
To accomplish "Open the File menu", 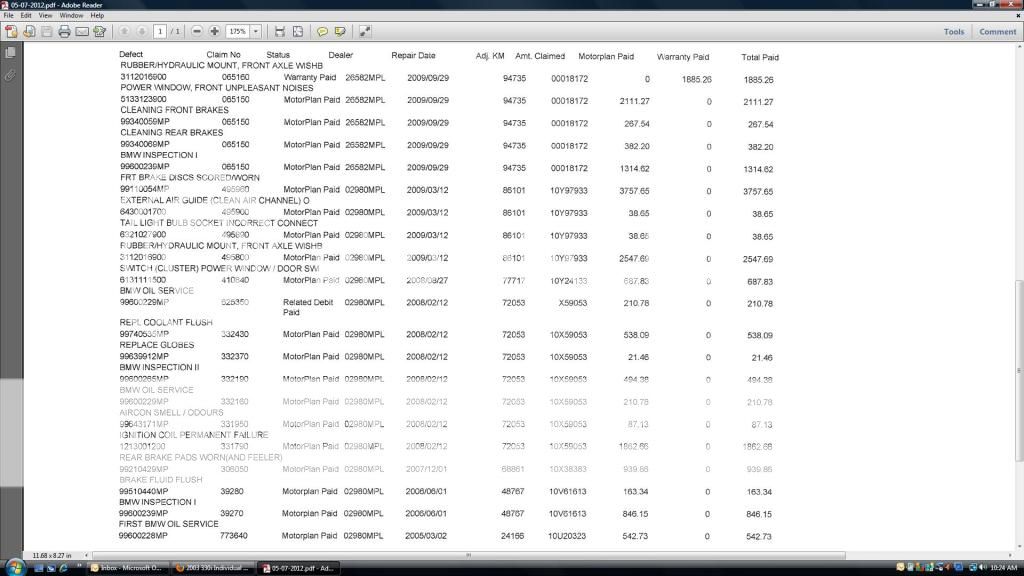I will click(9, 16).
